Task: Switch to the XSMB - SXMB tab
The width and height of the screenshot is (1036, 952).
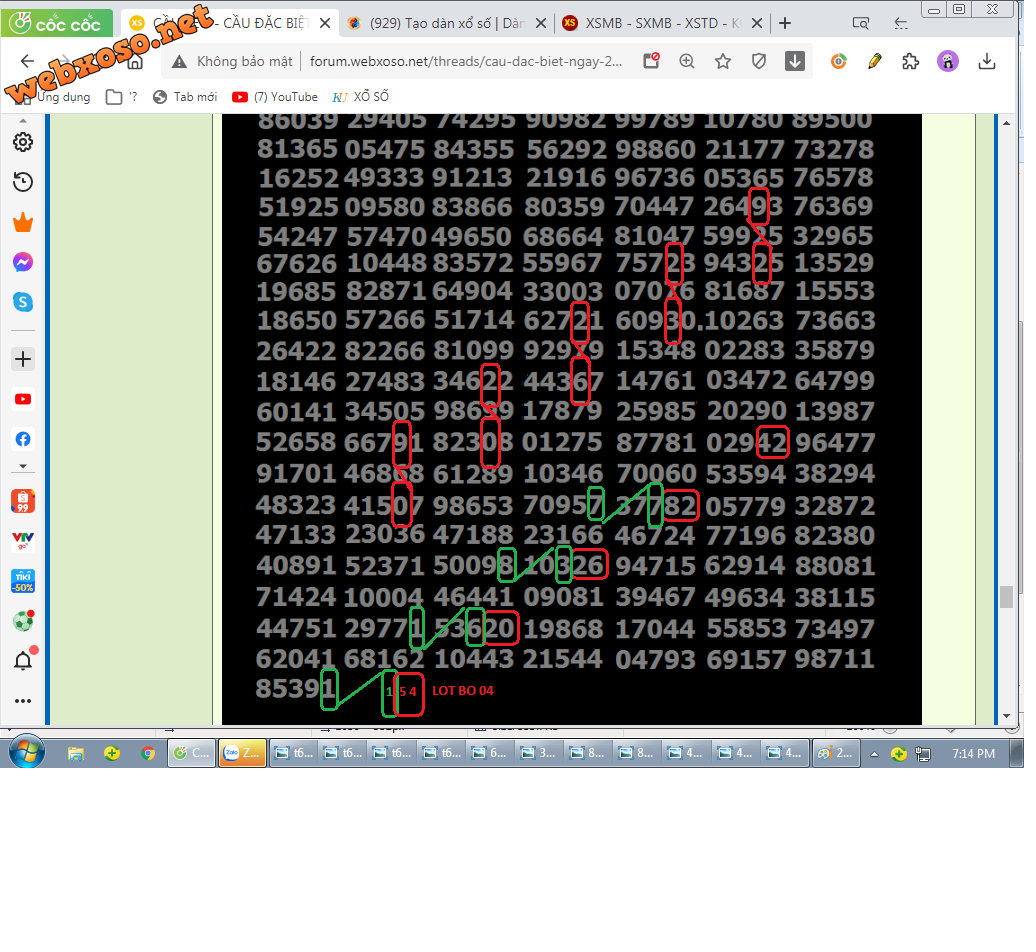Action: pyautogui.click(x=662, y=23)
